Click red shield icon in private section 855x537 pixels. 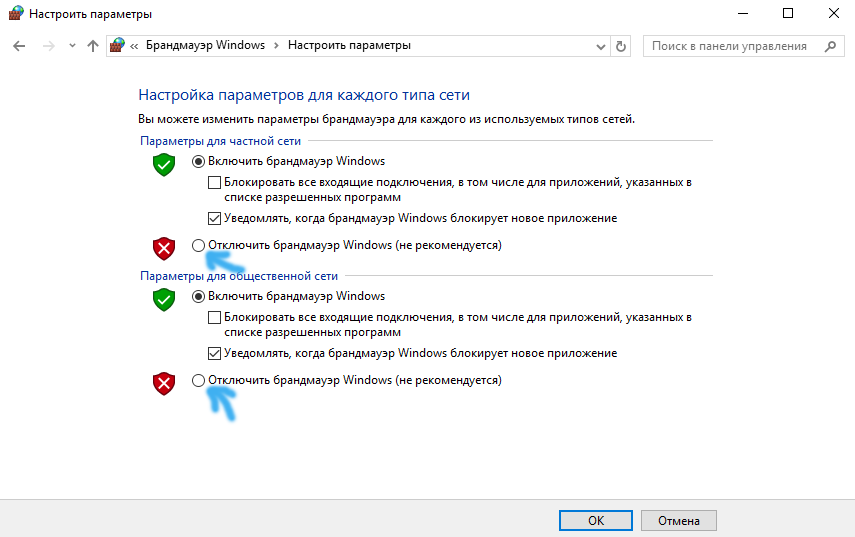pos(164,249)
